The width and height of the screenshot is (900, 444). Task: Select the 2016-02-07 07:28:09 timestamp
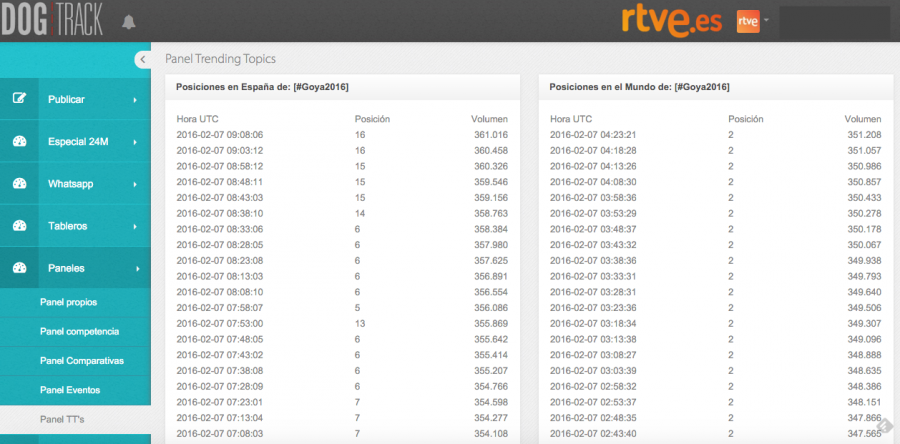coord(220,386)
